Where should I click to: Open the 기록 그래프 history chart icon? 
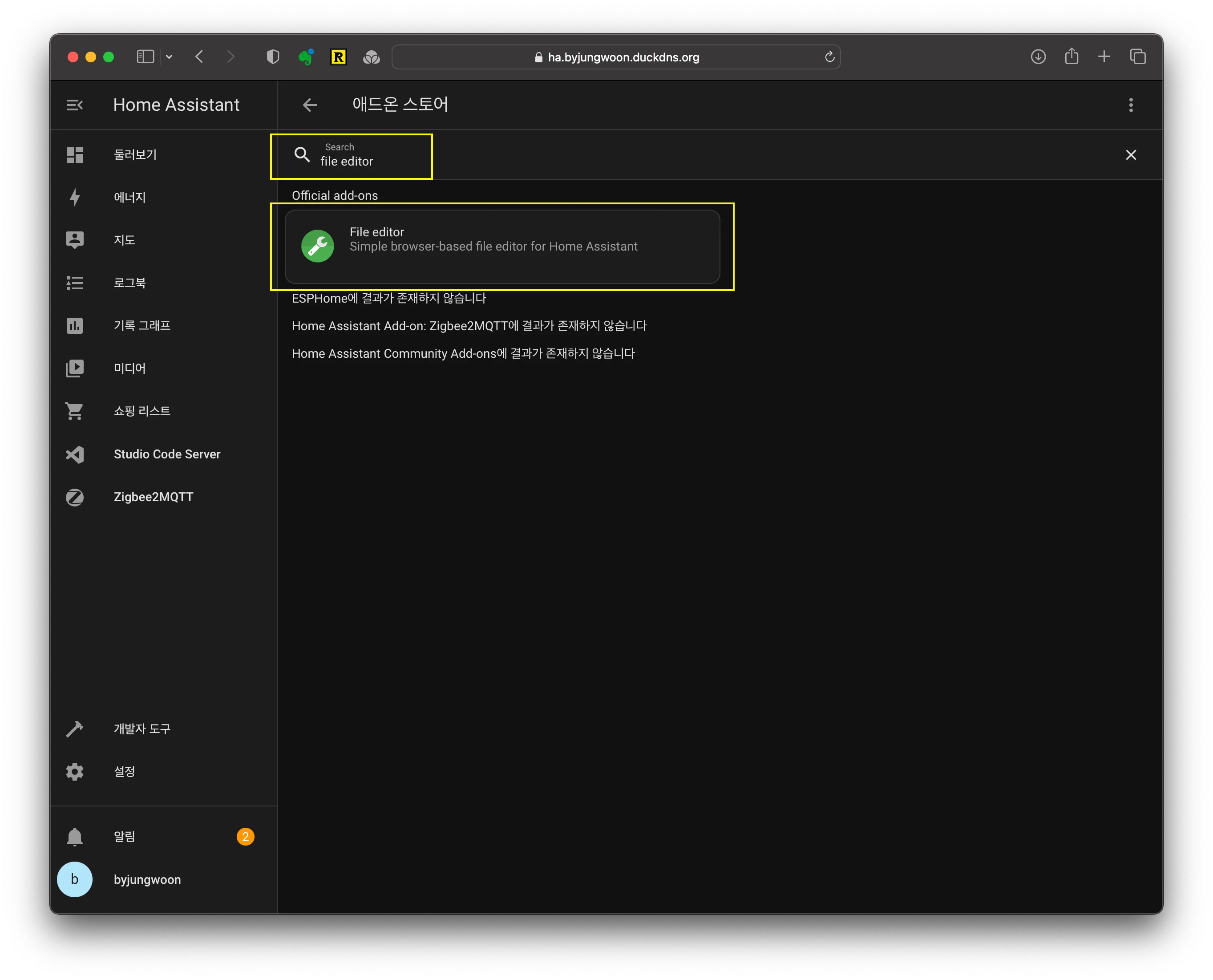tap(74, 326)
